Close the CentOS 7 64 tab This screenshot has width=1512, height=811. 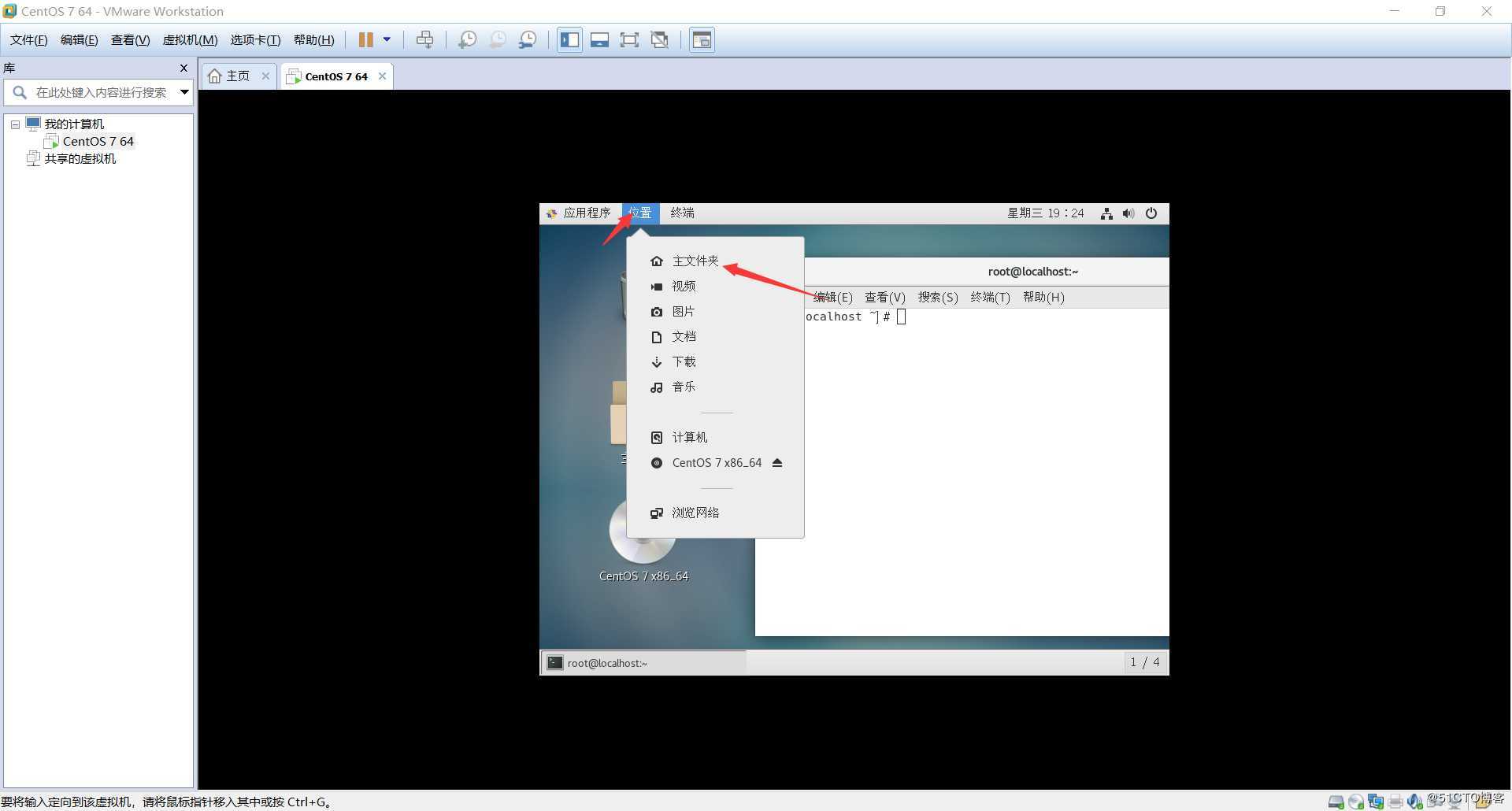382,76
